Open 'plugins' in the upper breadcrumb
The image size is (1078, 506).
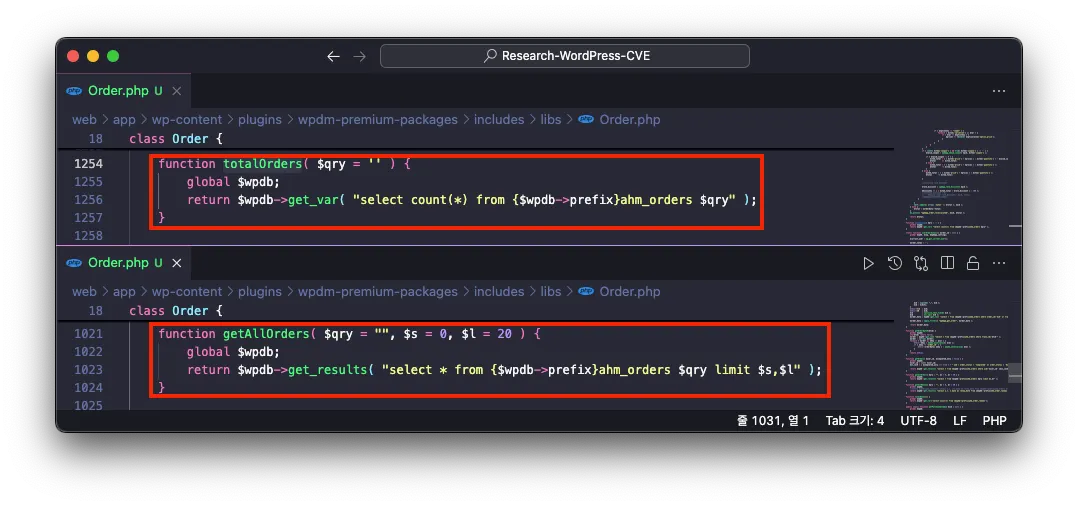pos(260,120)
